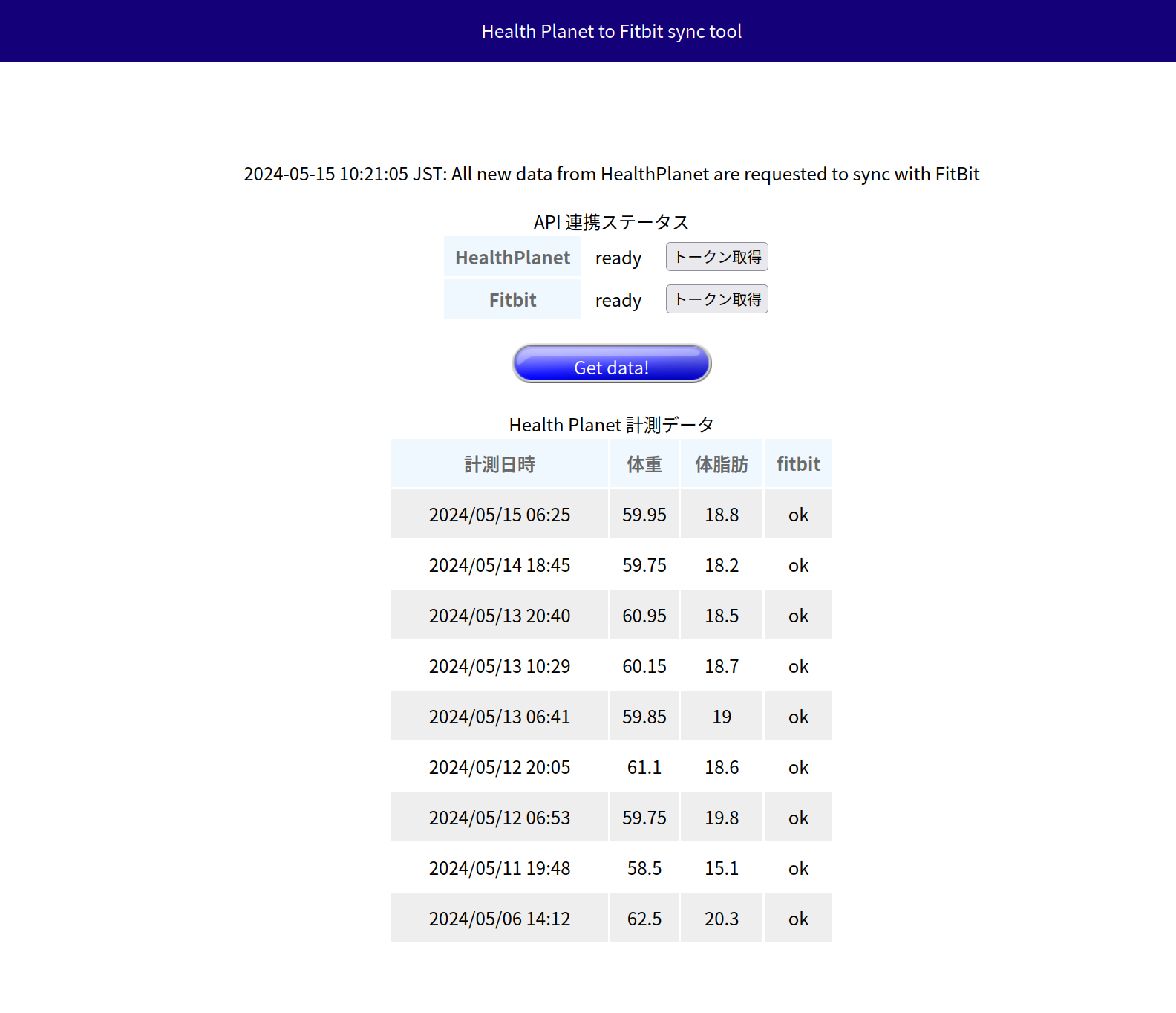
Task: Select the body fat value 15.1
Action: click(722, 867)
